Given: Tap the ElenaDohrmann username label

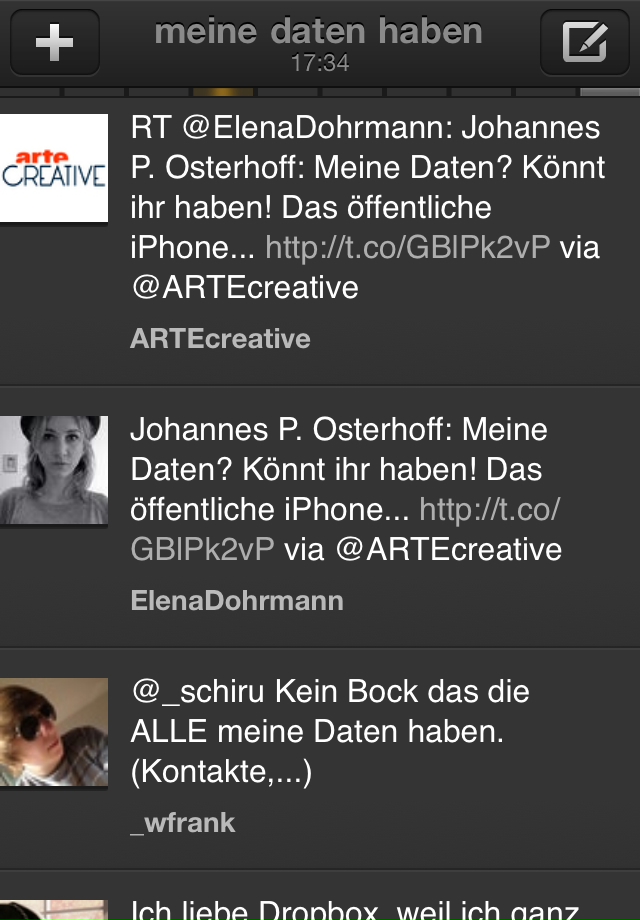Looking at the screenshot, I should (237, 601).
